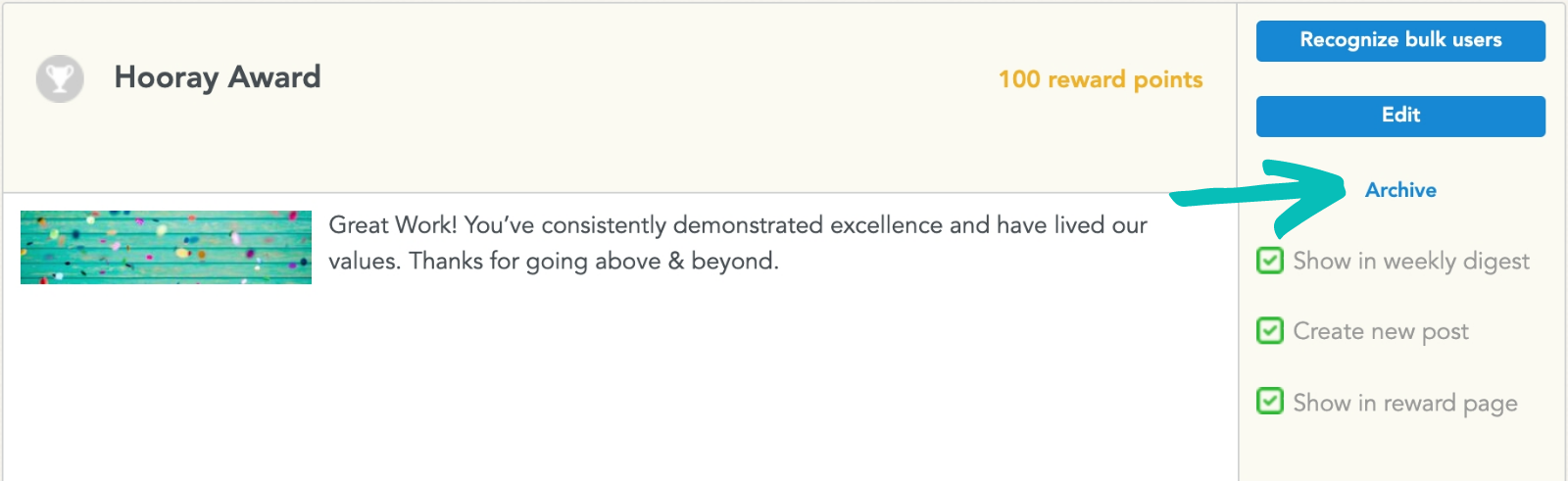The width and height of the screenshot is (1568, 481).
Task: Click the cream award header area
Action: pyautogui.click(x=619, y=98)
